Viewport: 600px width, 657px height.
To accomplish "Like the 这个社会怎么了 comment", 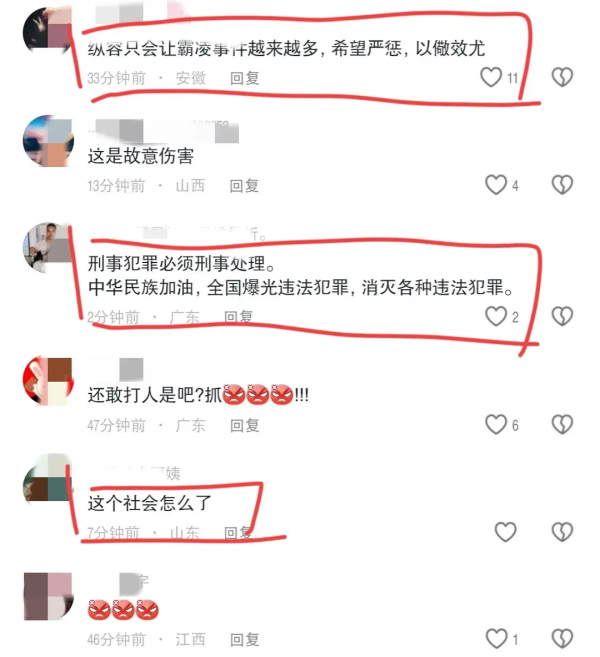I will 505,532.
